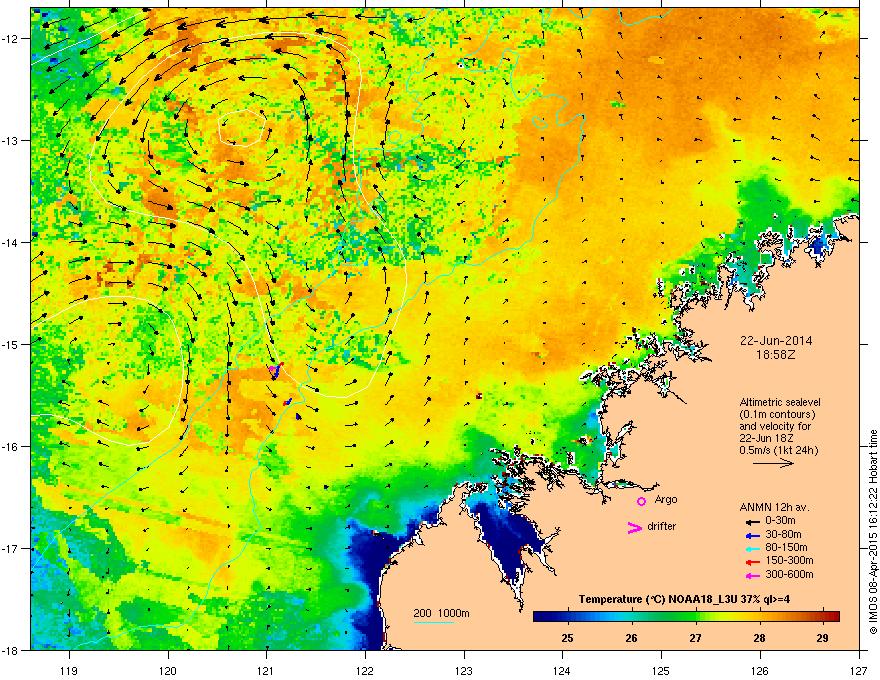Click the '200 1000m' depth label
The height and width of the screenshot is (680, 880).
click(x=441, y=613)
